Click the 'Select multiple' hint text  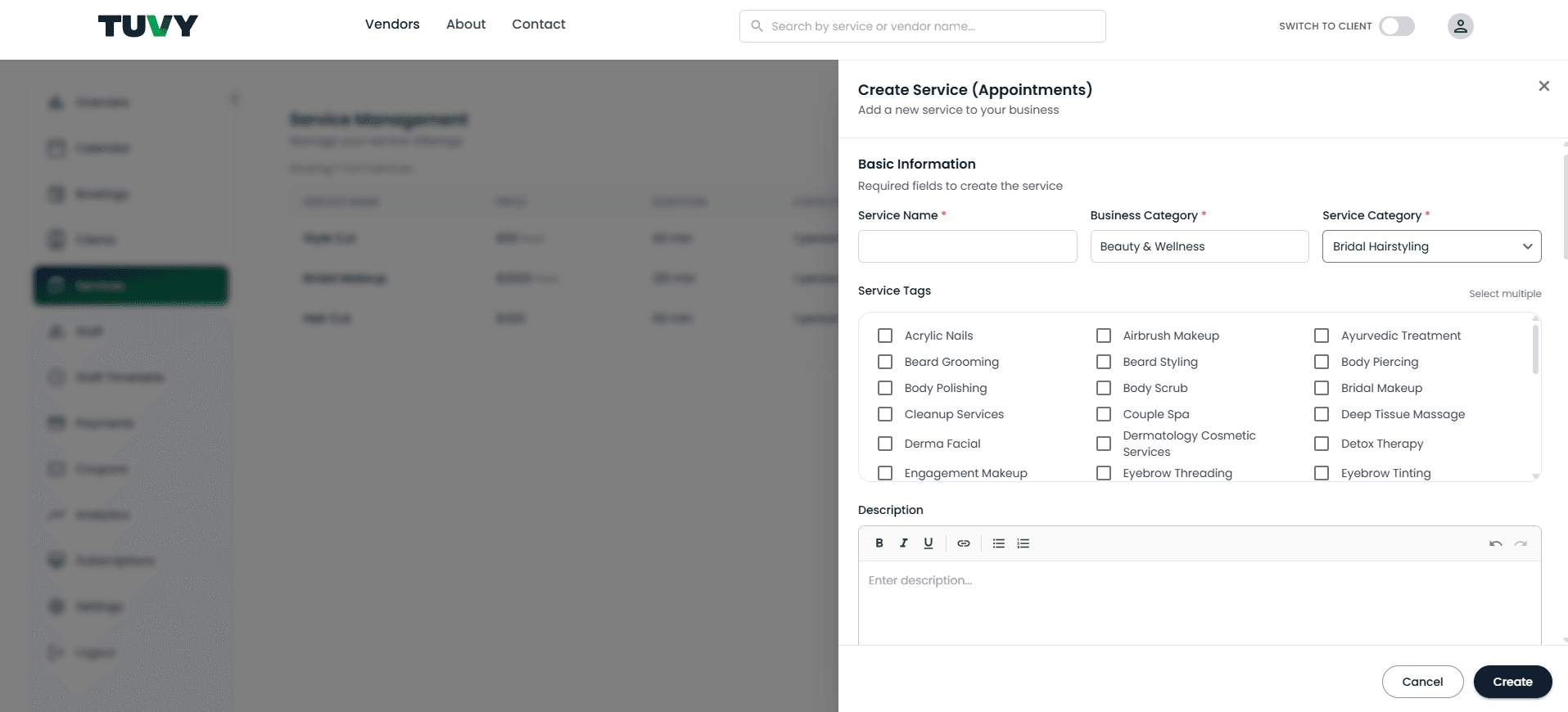(x=1505, y=294)
